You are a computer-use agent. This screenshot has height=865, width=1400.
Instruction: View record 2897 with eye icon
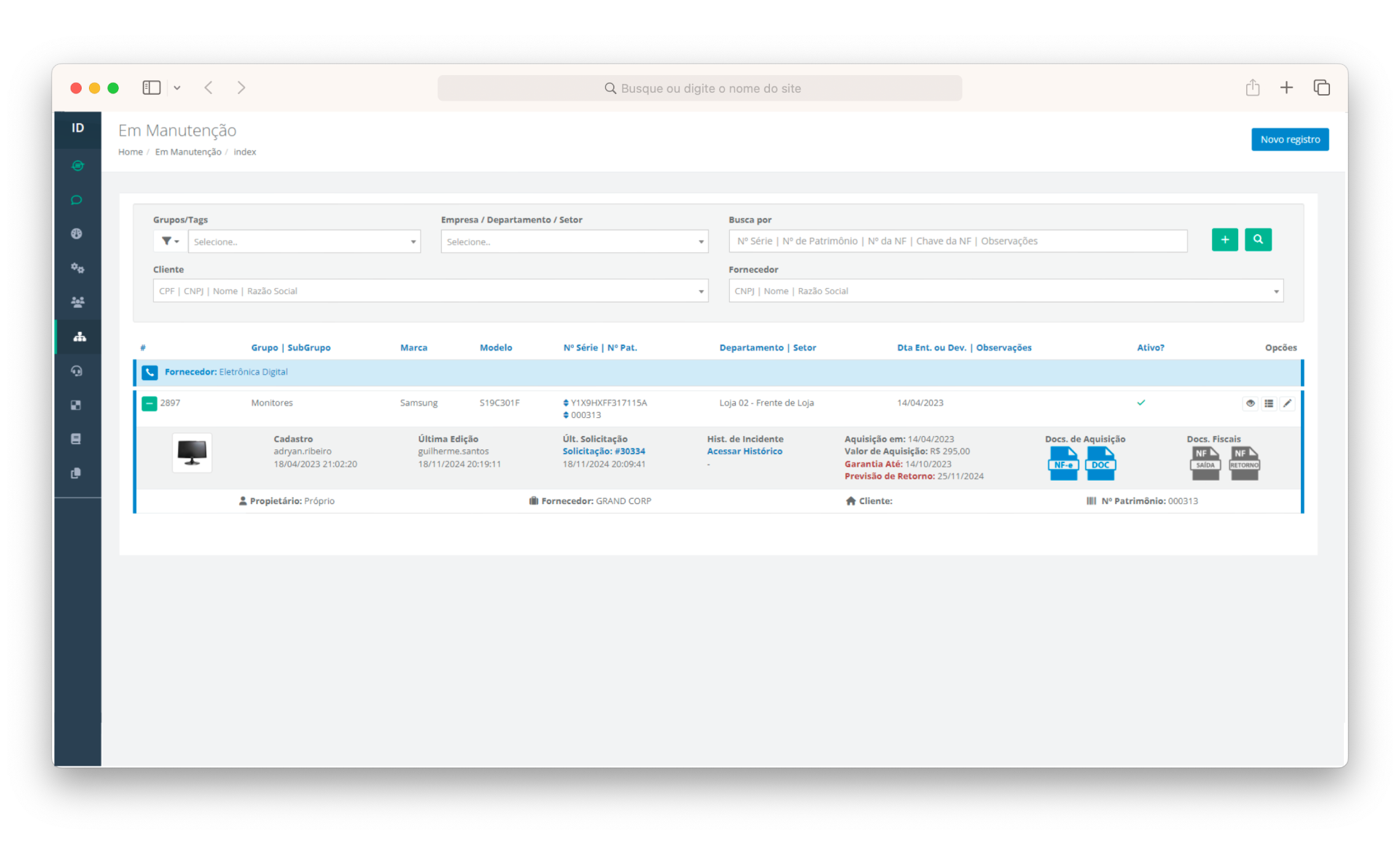[1250, 403]
